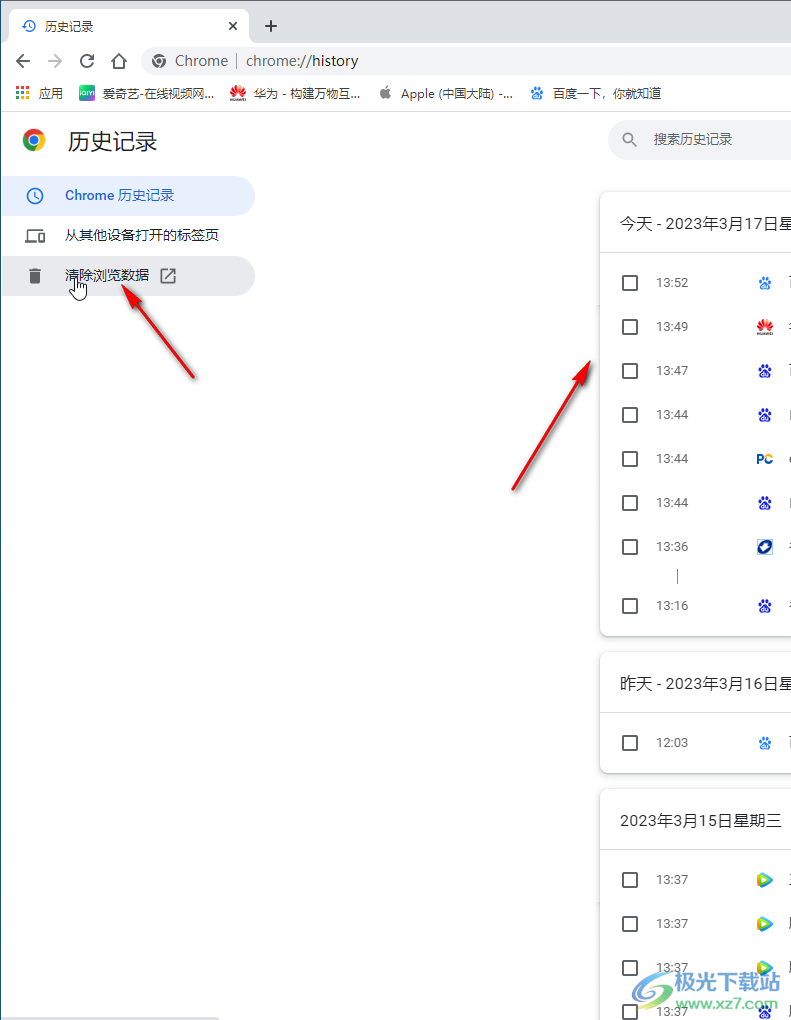Check the 13:52 history entry checkbox

[630, 283]
